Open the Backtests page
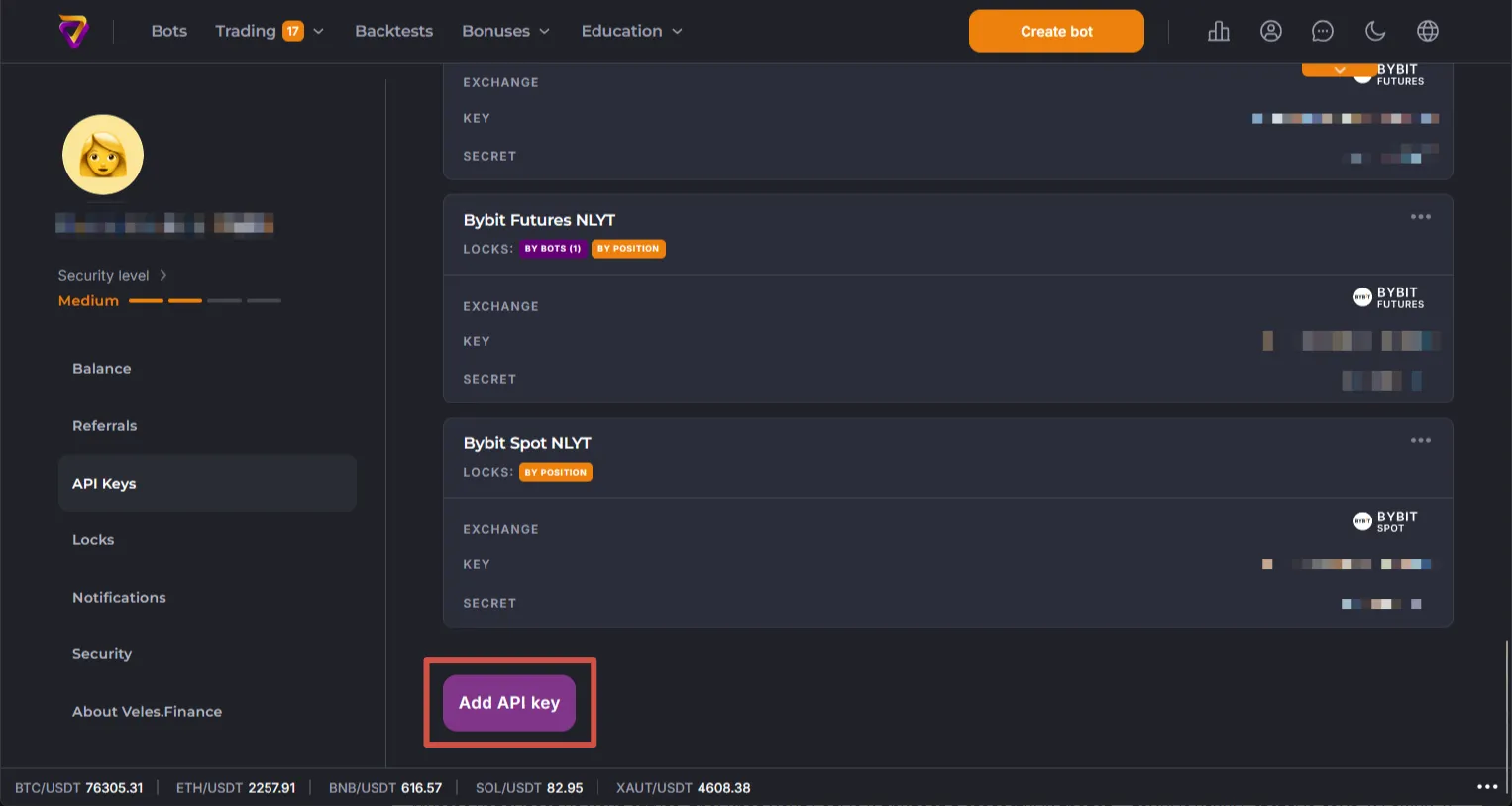 [x=393, y=31]
